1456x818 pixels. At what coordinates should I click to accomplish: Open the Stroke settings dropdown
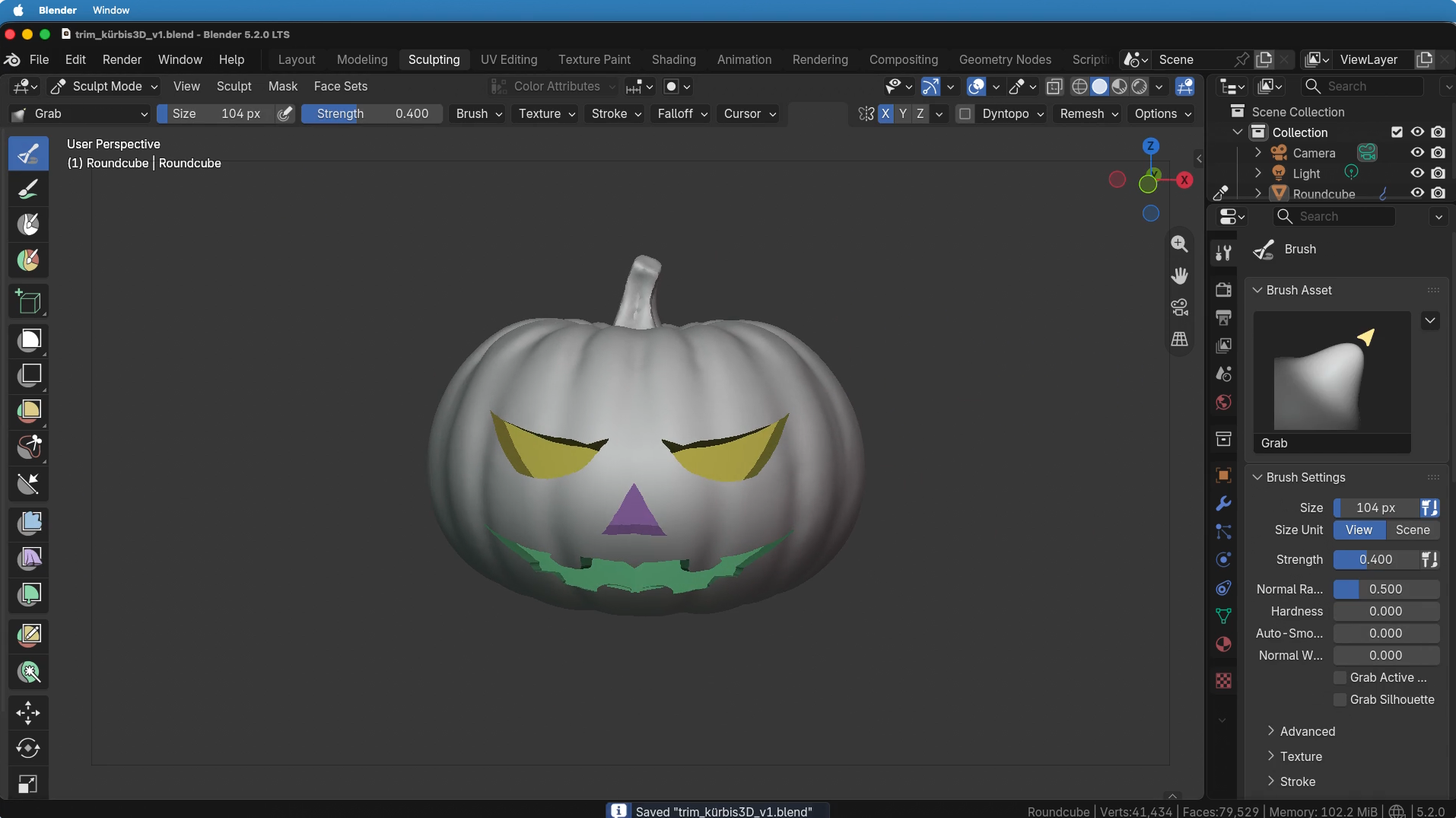pyautogui.click(x=616, y=113)
